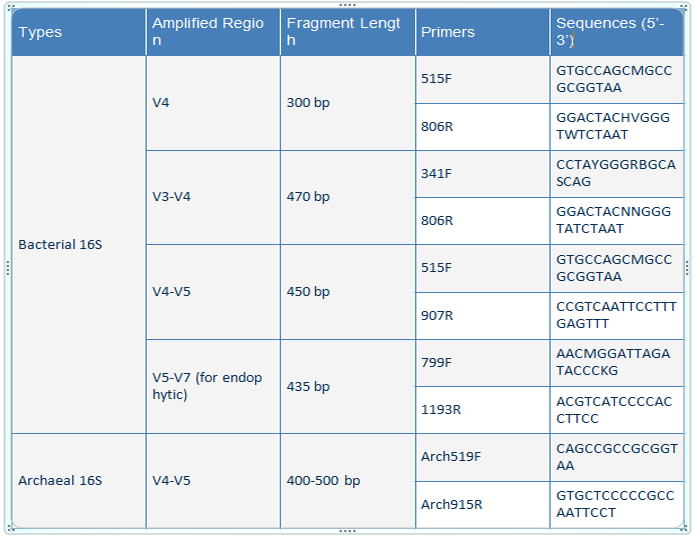Select the AACMGGATTAGATACCCKG sequence cell
Screen dimensions: 695x537
coord(616,362)
